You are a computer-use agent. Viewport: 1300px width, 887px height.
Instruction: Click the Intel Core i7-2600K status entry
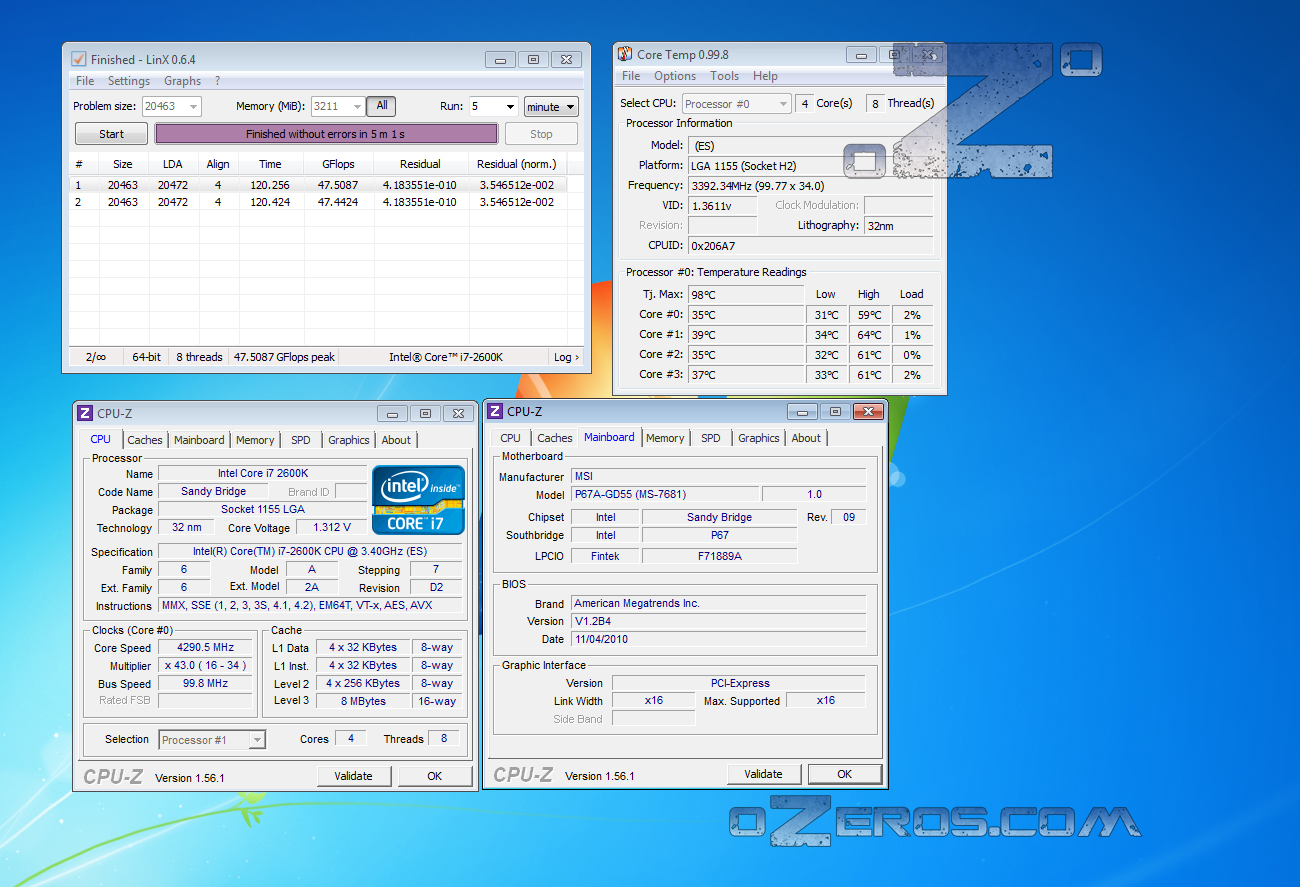click(x=445, y=357)
